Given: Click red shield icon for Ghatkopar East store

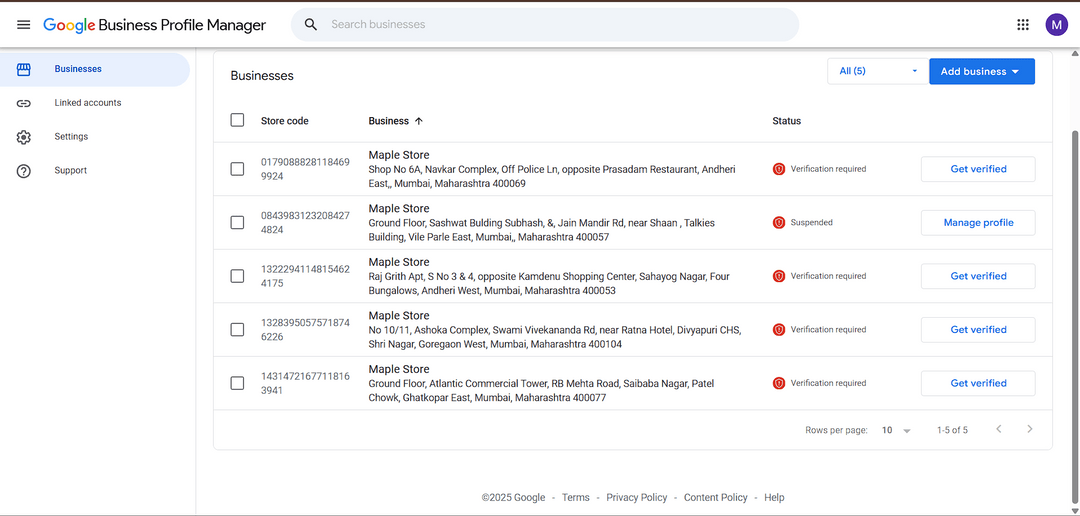Looking at the screenshot, I should point(779,383).
